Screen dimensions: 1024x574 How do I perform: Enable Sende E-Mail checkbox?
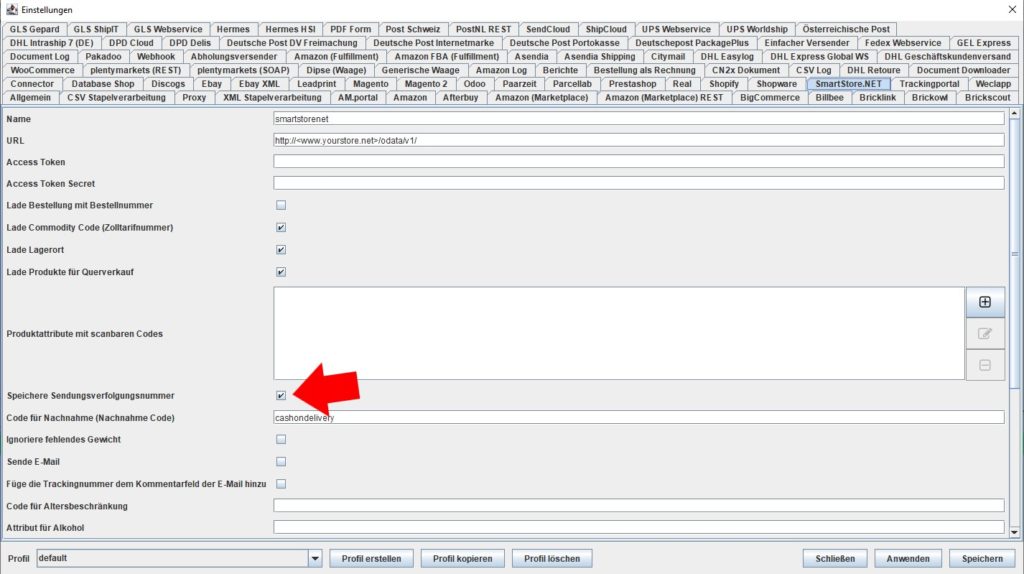click(x=281, y=462)
